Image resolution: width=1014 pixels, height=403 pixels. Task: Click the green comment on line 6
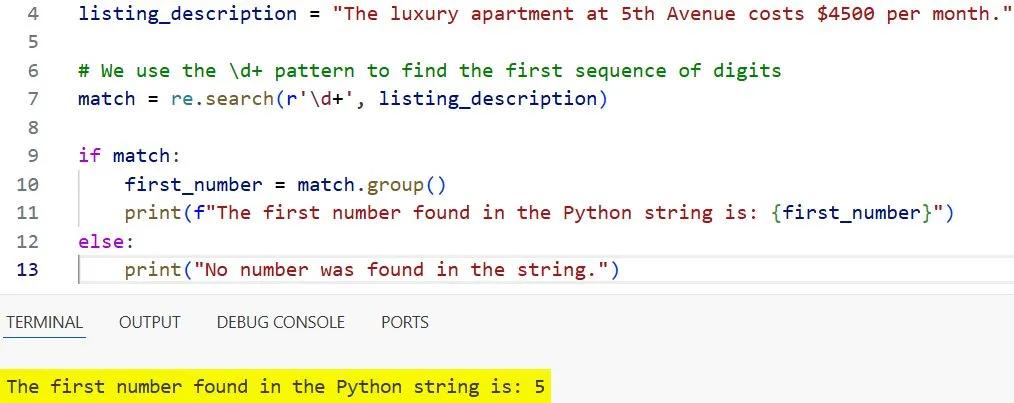430,71
